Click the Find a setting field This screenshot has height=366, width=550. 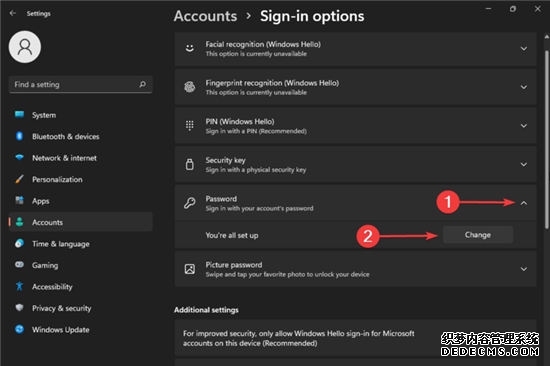point(81,84)
